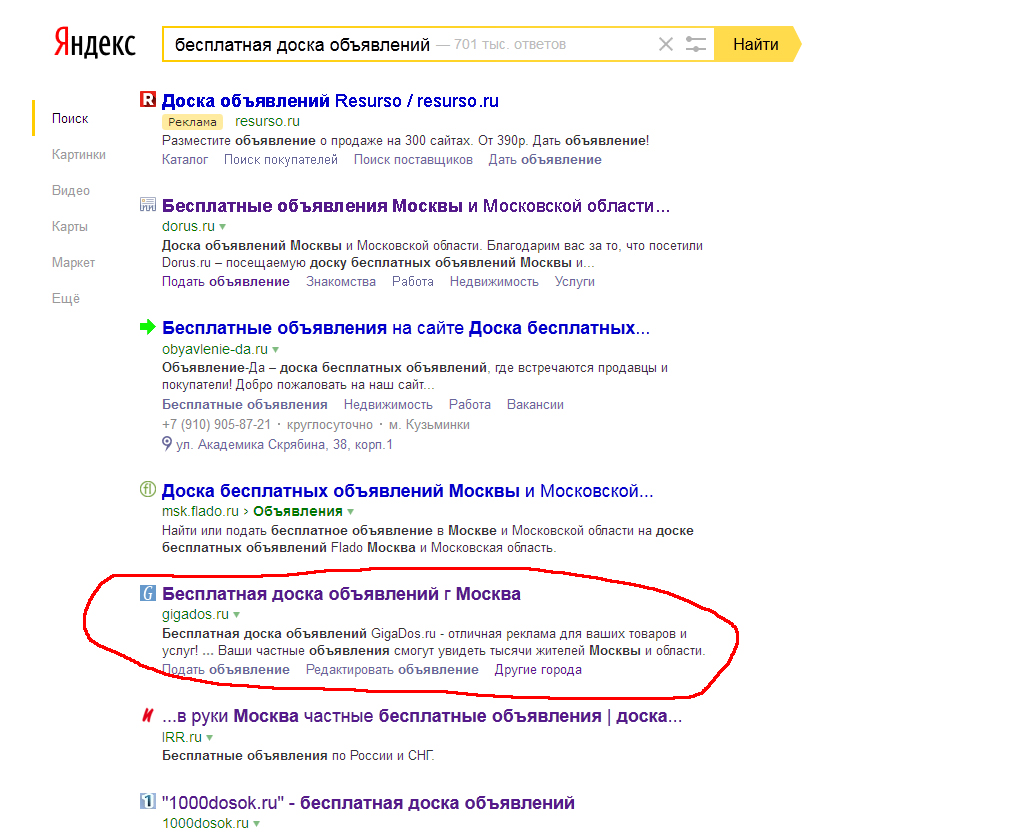Open gigados.ru green URL
1015x840 pixels.
195,614
